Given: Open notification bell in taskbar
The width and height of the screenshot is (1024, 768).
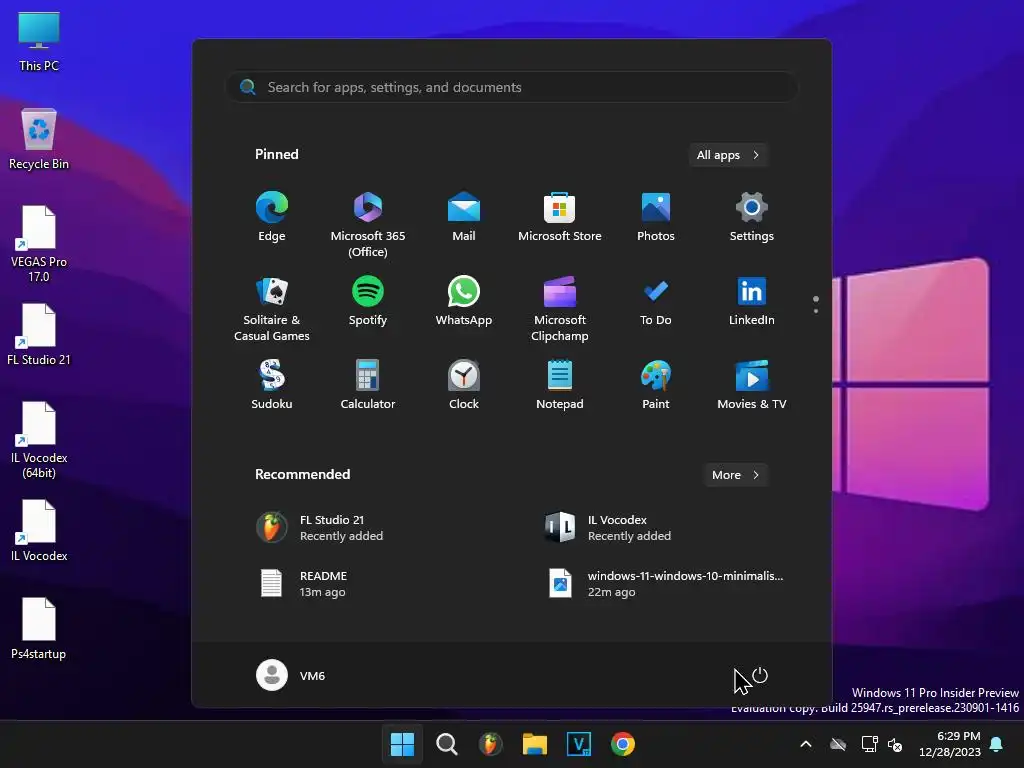Looking at the screenshot, I should click(x=997, y=744).
